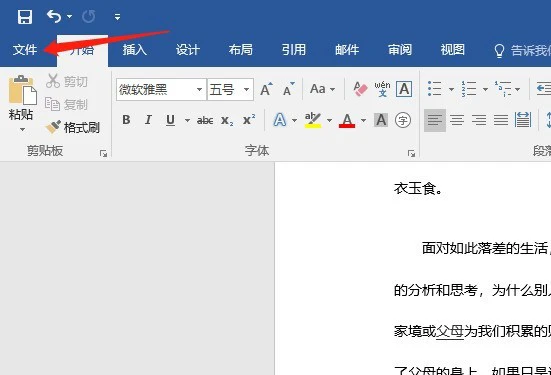Click the Phonetic Guide wén icon
This screenshot has width=551, height=375.
pos(382,89)
